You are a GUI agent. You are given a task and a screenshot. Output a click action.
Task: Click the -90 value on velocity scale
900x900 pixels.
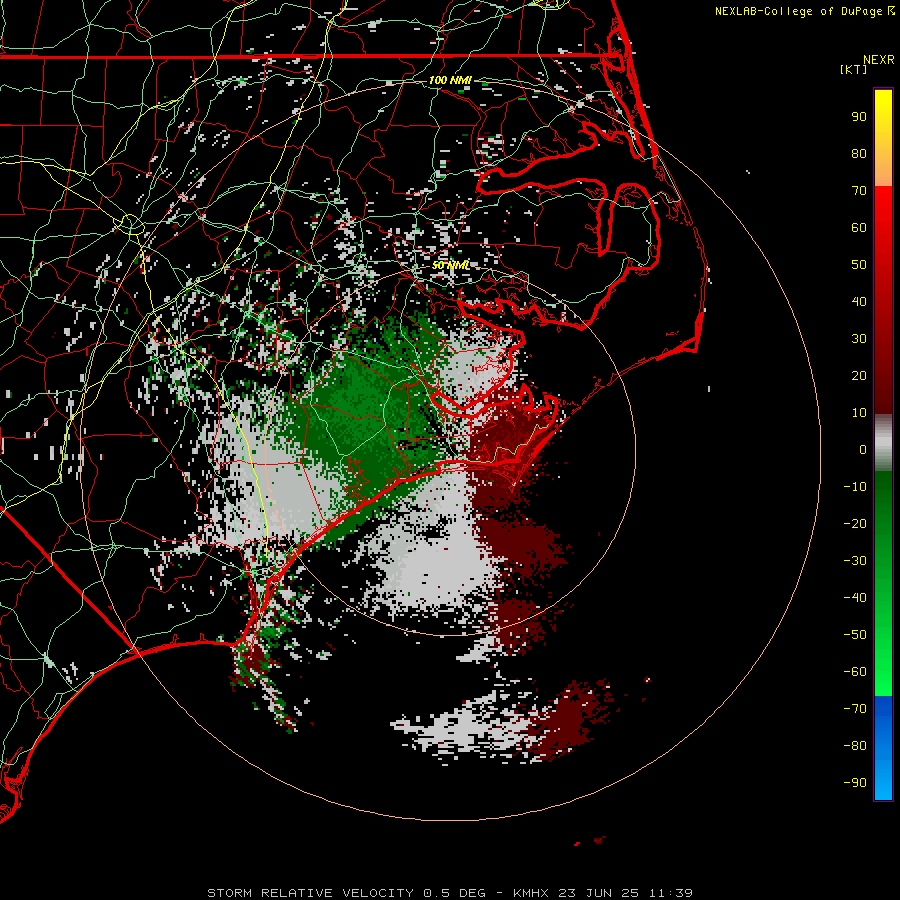pyautogui.click(x=855, y=783)
